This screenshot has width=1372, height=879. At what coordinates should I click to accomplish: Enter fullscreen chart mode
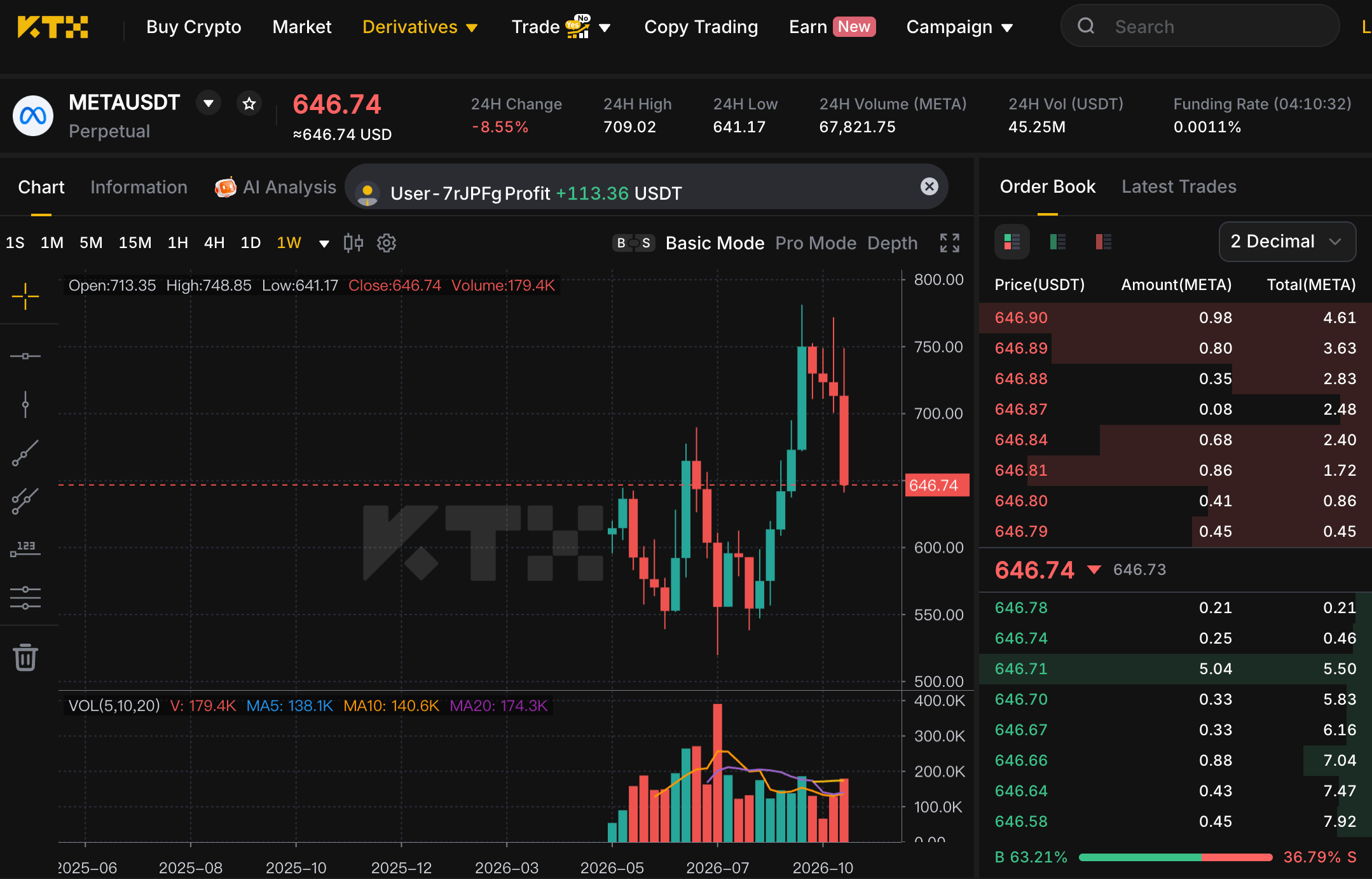coord(950,242)
